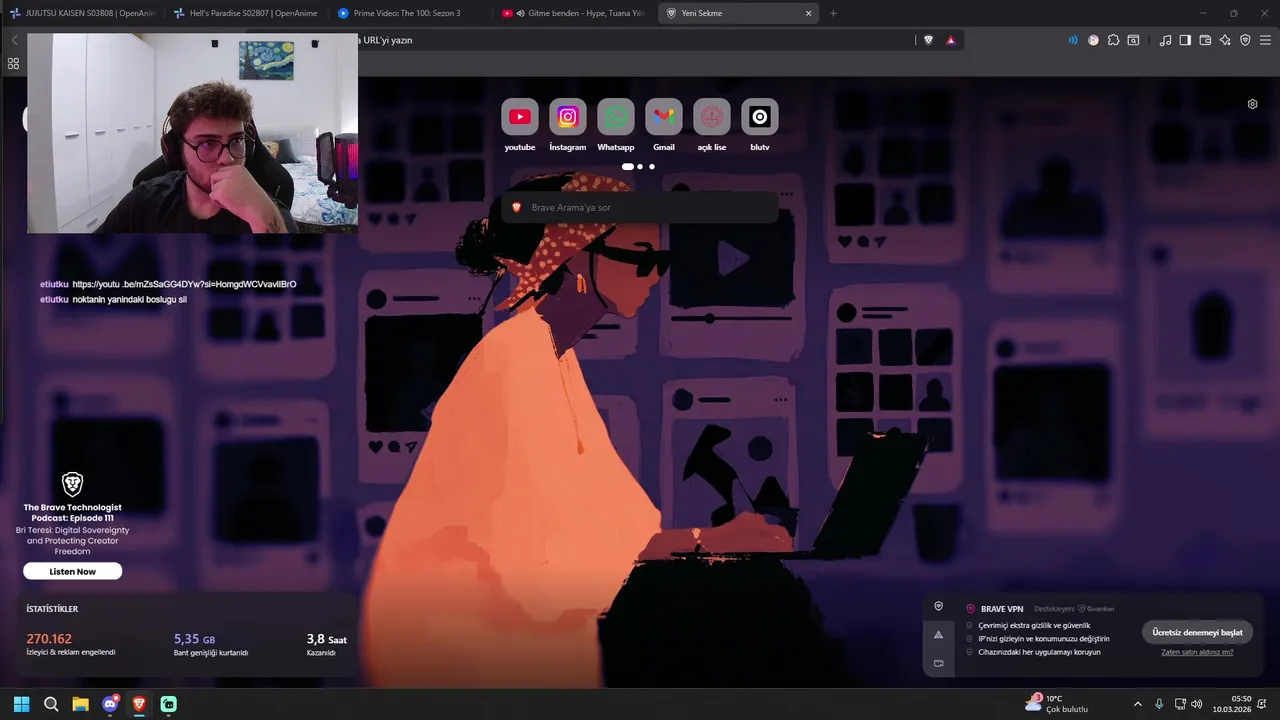Open new tab page customize gear icon
The width and height of the screenshot is (1280, 720).
(x=1252, y=104)
